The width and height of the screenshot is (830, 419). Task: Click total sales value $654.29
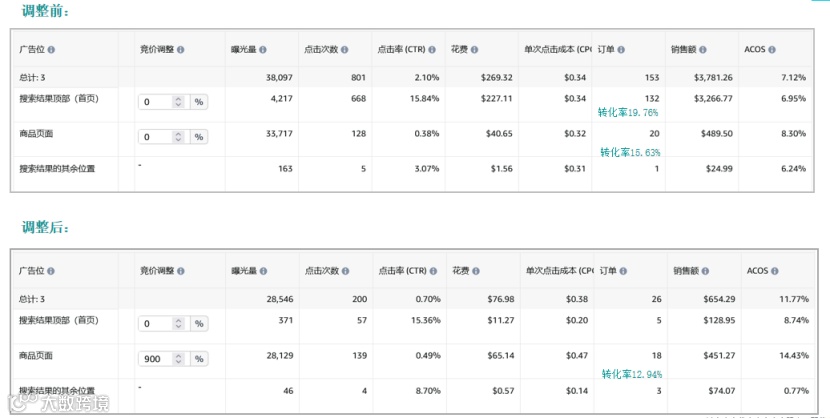coord(719,299)
